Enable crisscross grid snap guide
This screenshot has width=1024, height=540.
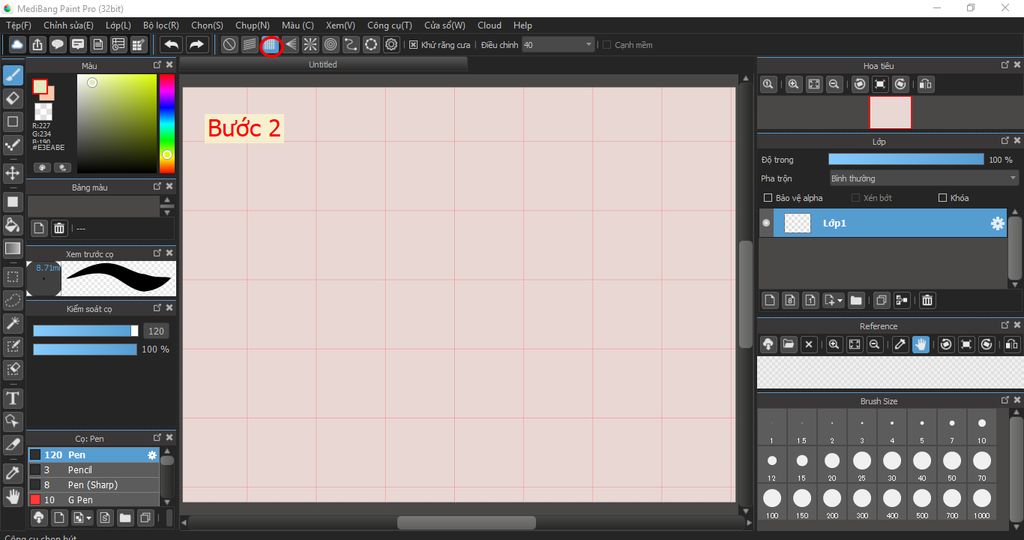click(x=270, y=45)
